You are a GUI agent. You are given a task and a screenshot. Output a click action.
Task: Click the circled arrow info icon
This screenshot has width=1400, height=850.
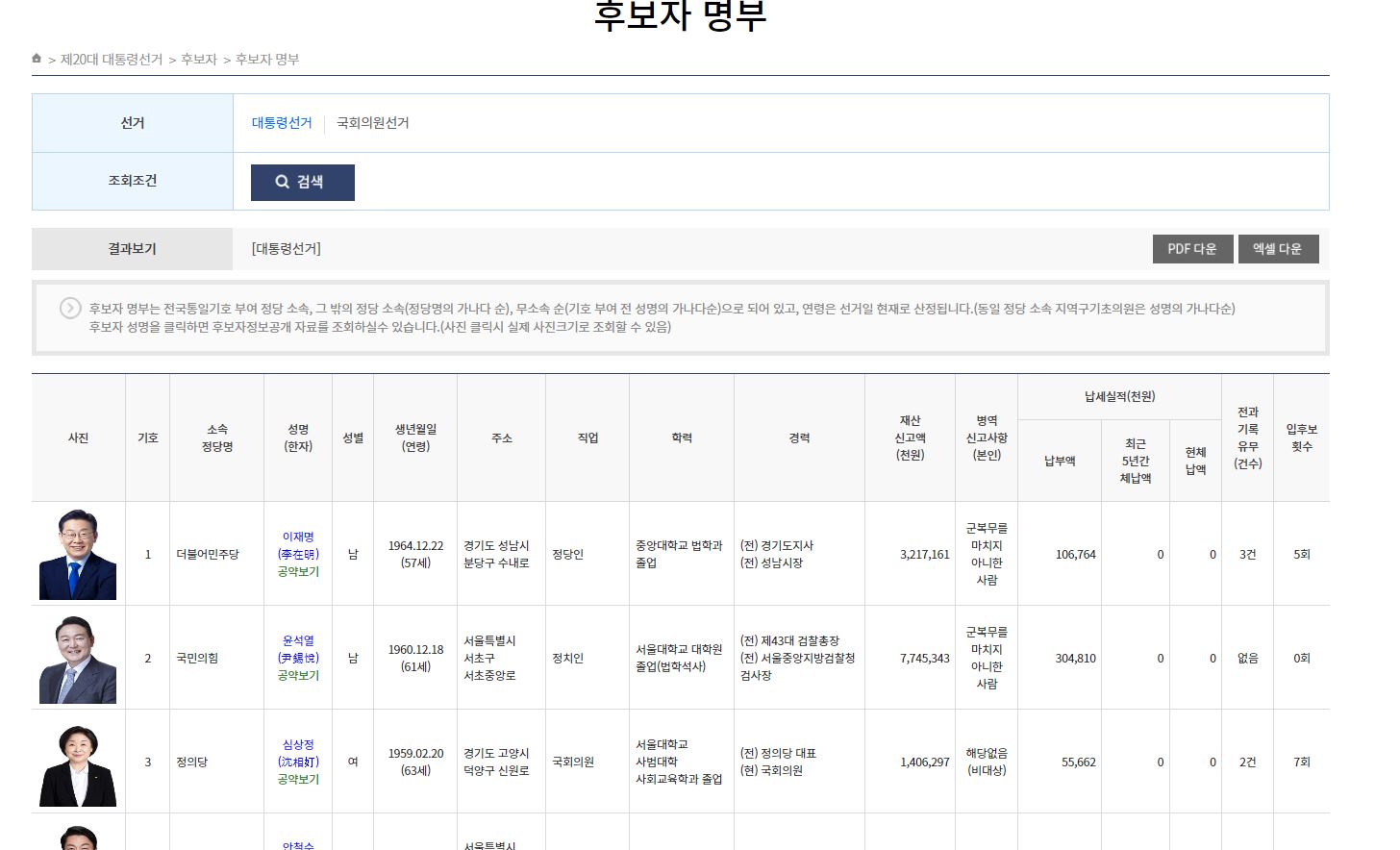(70, 308)
